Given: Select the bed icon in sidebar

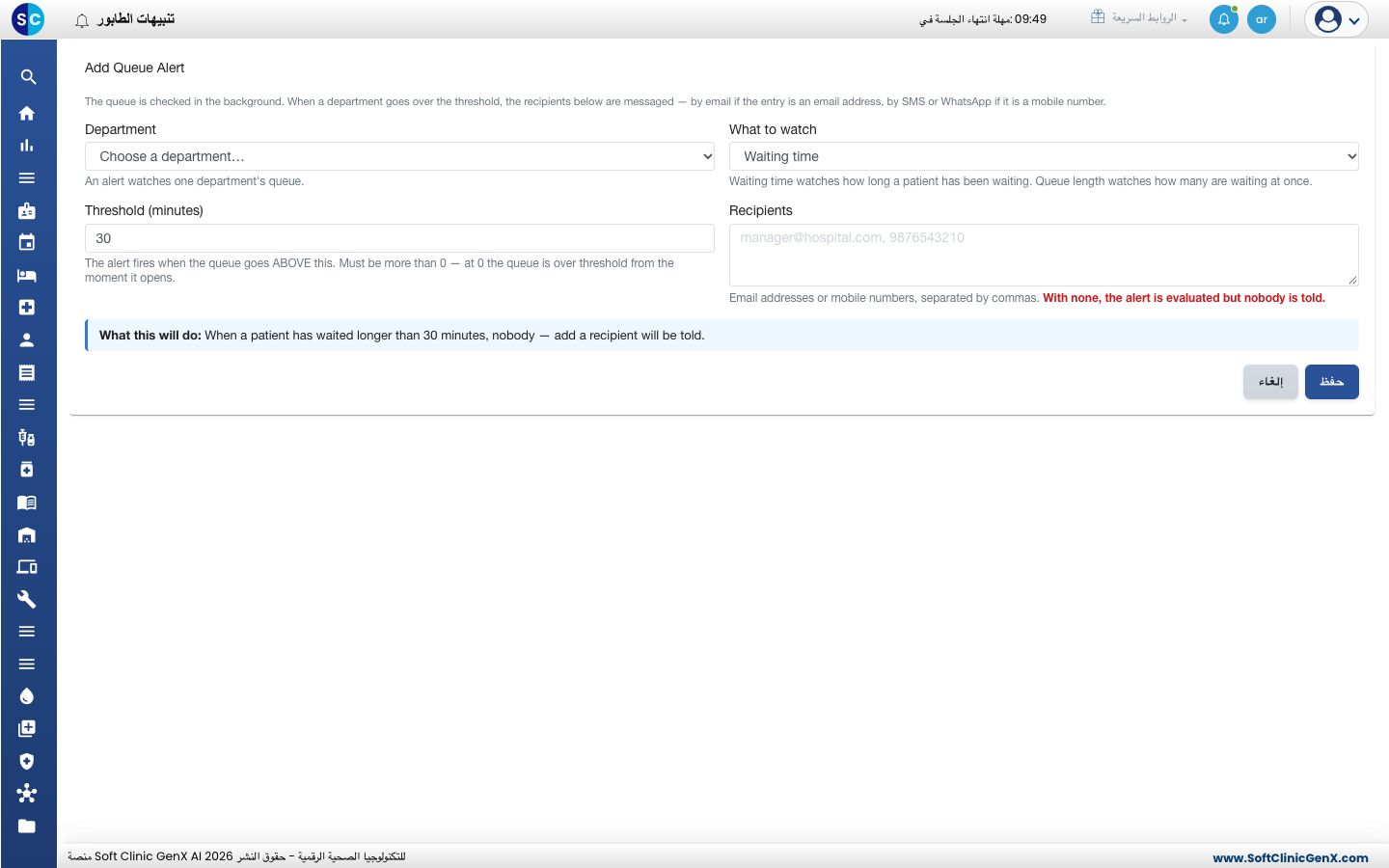Looking at the screenshot, I should click(x=27, y=275).
